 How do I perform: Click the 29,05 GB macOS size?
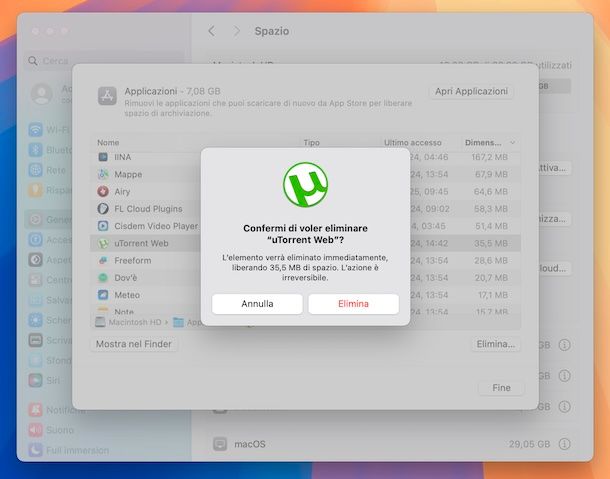tap(529, 444)
